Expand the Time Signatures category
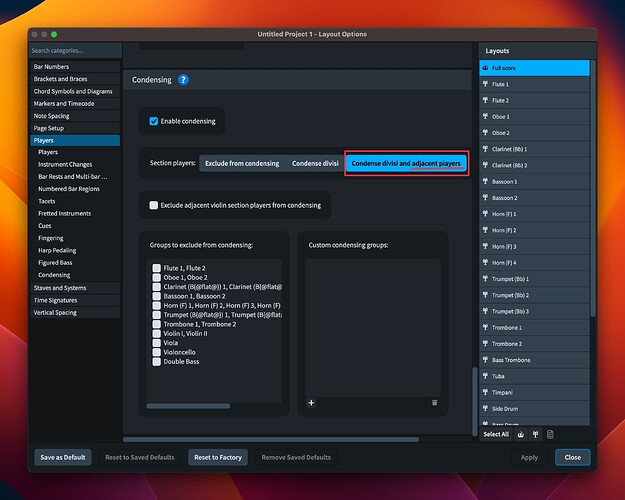The image size is (625, 500). click(75, 300)
